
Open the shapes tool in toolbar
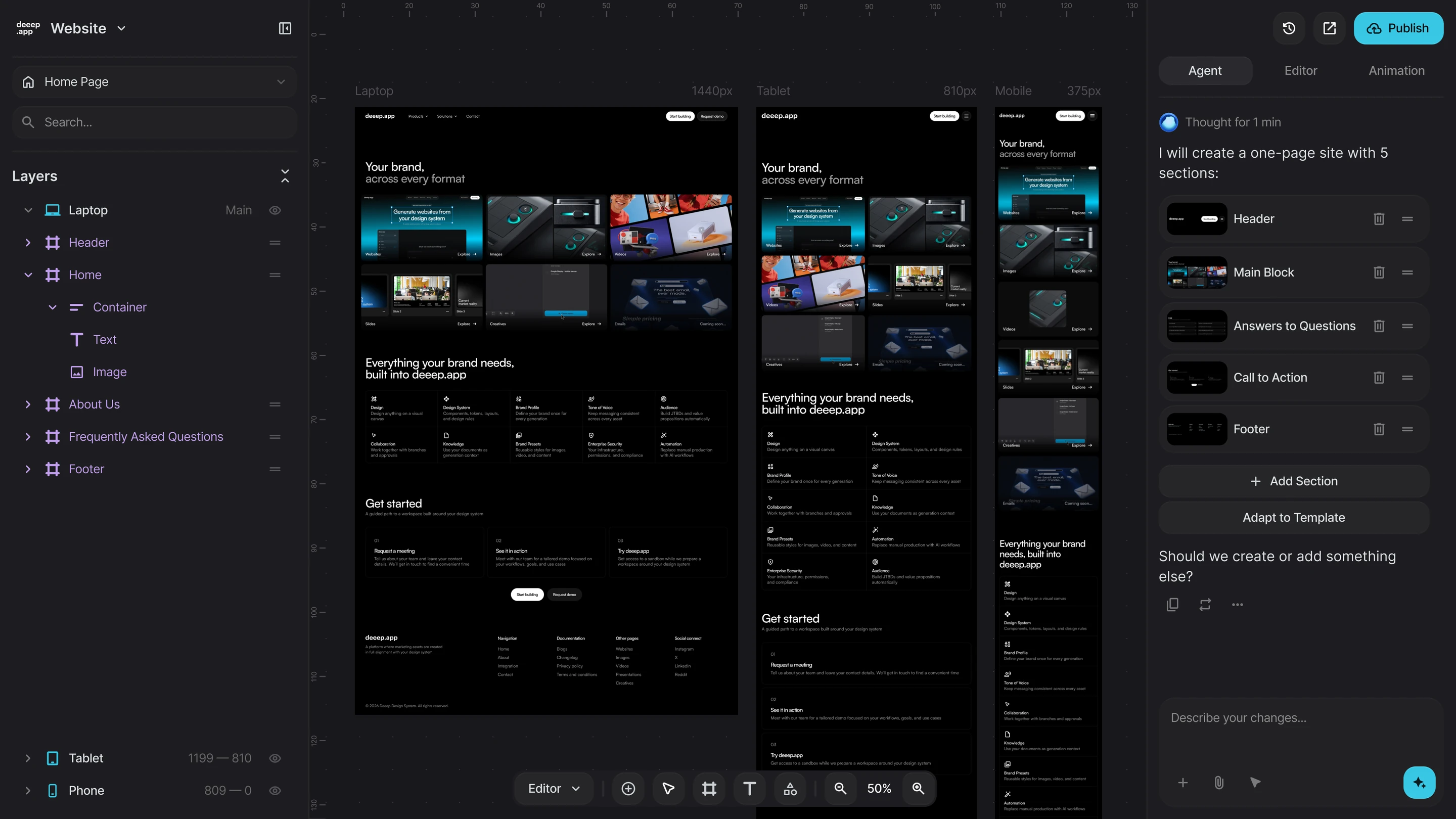(790, 789)
